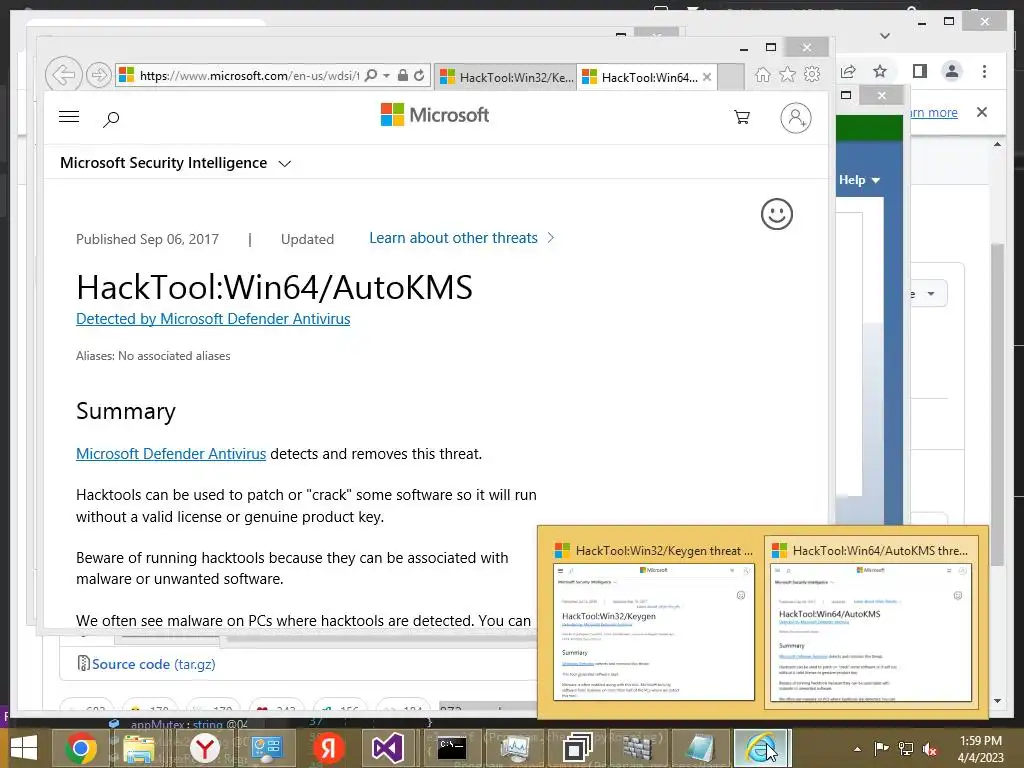Open Google Chrome from the taskbar
The width and height of the screenshot is (1024, 768).
(x=81, y=748)
